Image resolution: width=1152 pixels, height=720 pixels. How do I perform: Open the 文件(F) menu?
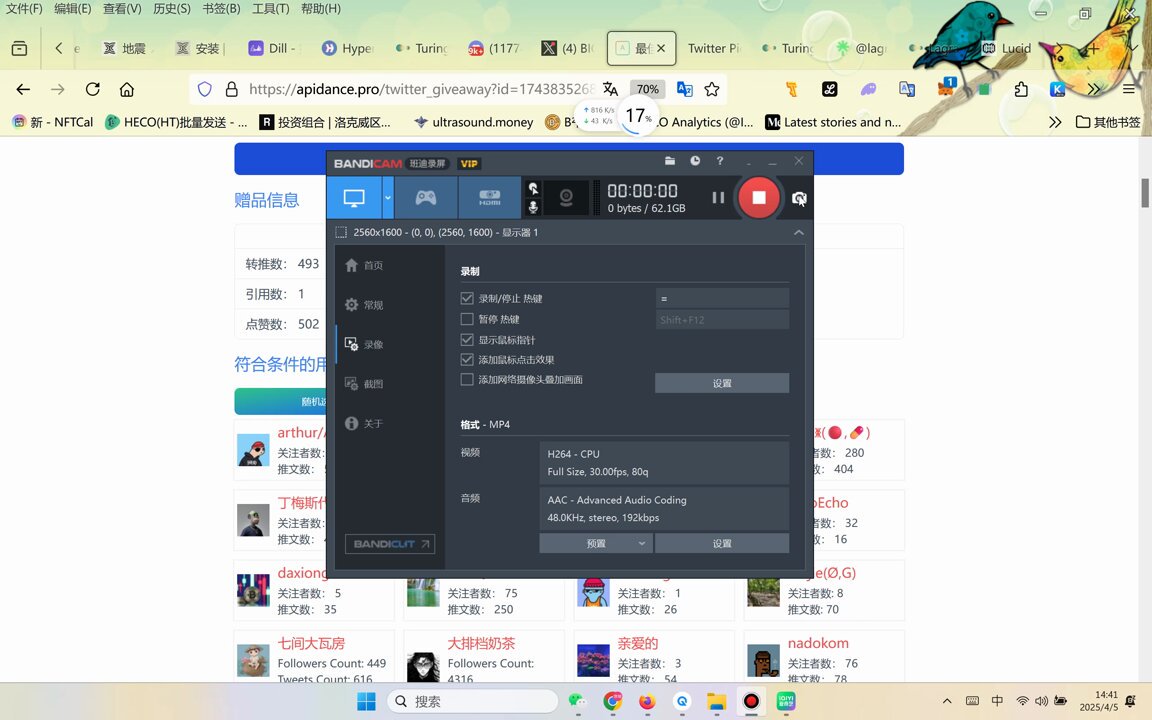point(24,9)
